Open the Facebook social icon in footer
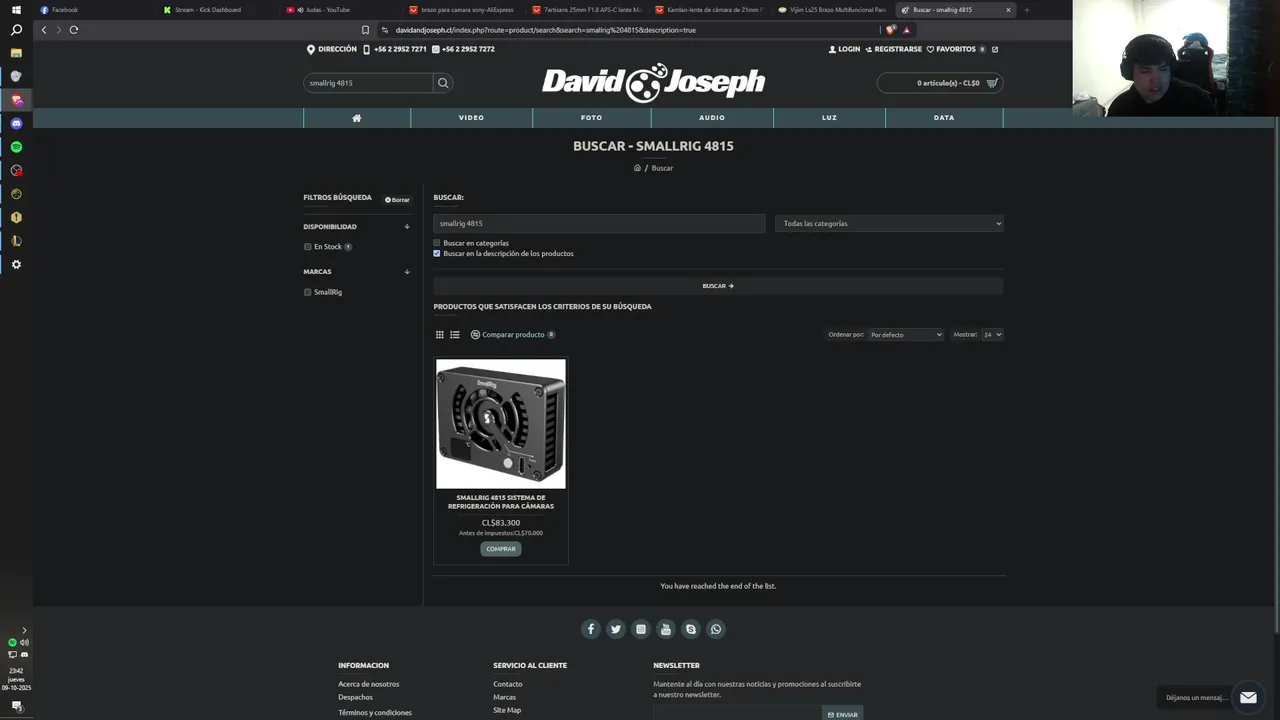Image resolution: width=1280 pixels, height=720 pixels. point(591,629)
